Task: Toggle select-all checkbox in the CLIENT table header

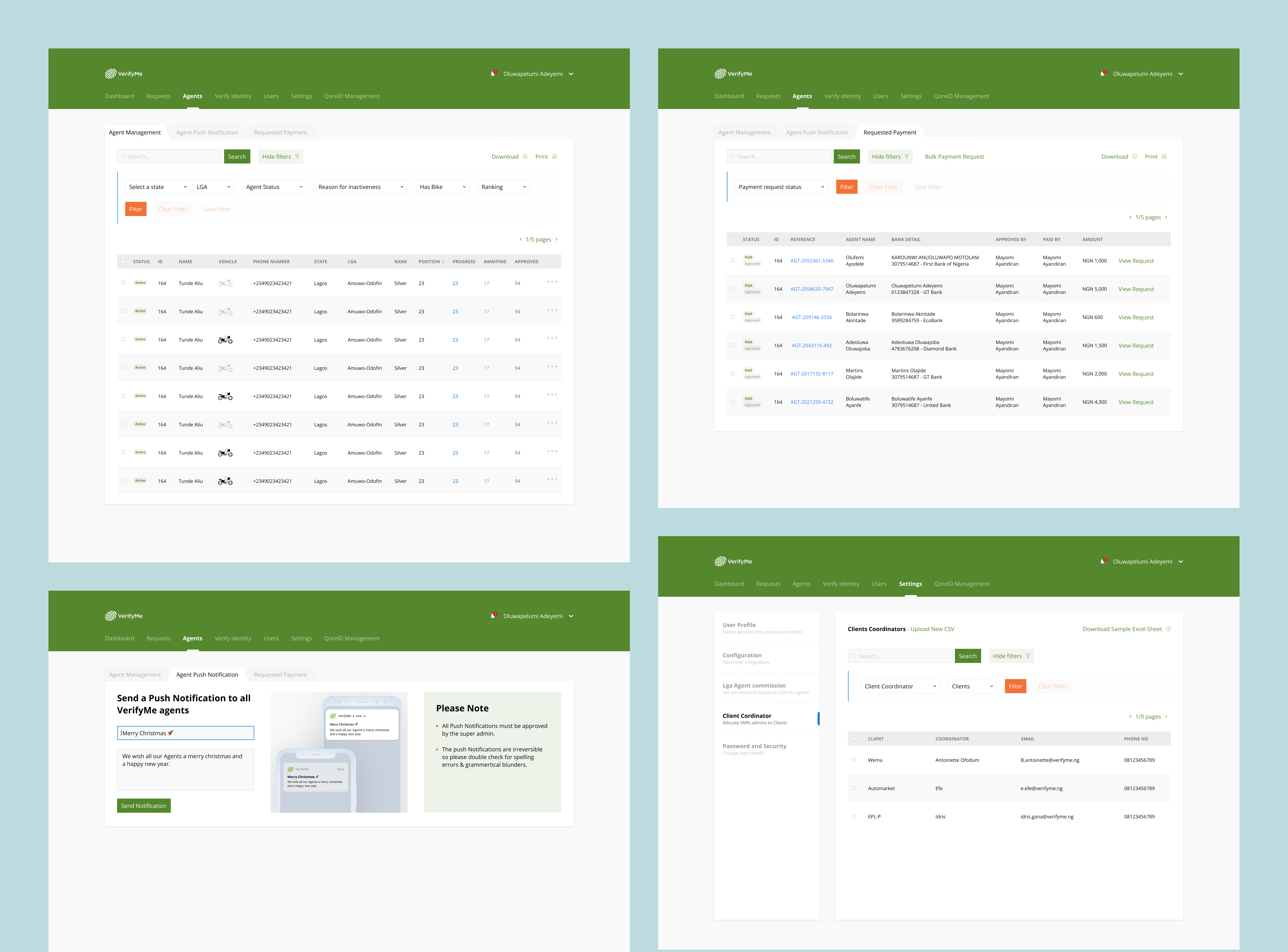Action: [854, 739]
